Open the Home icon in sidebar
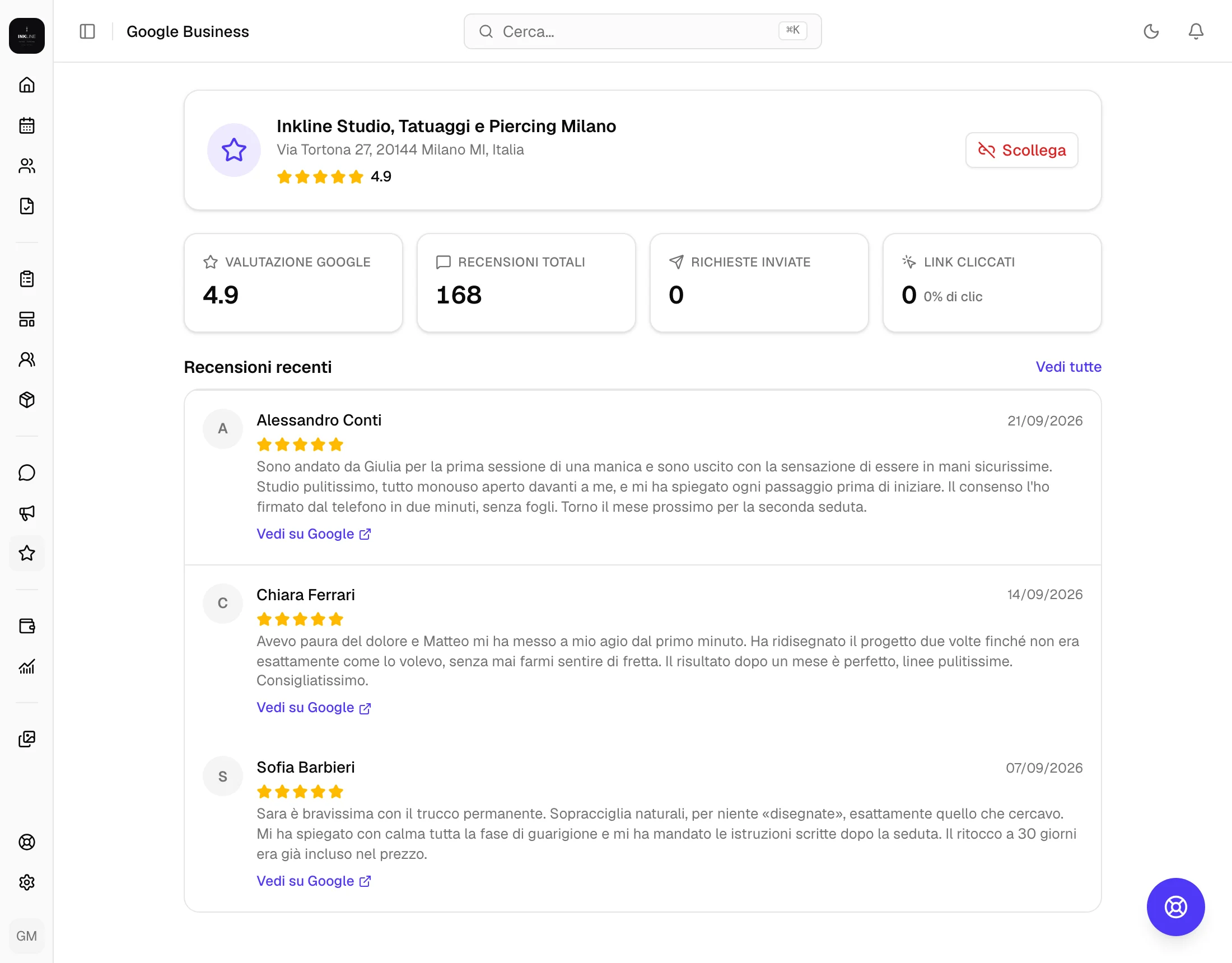This screenshot has height=963, width=1232. [x=26, y=85]
